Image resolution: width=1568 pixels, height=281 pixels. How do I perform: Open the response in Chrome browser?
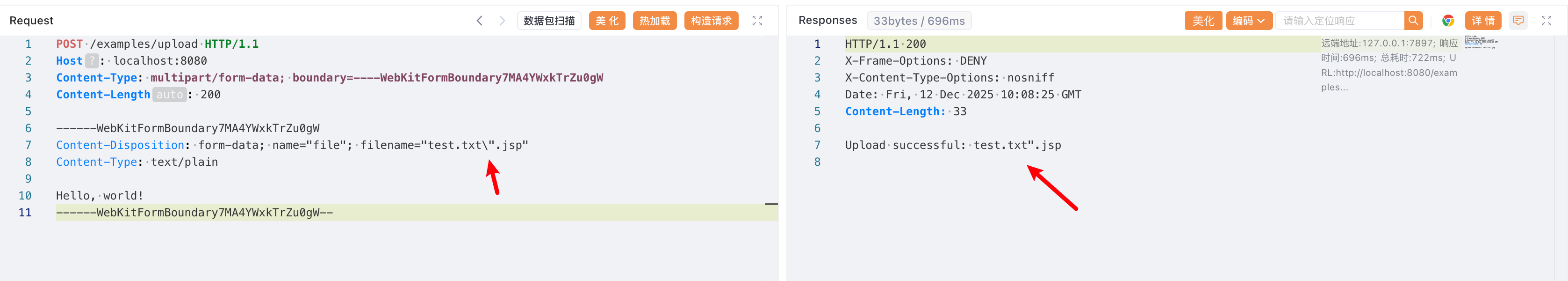point(1448,21)
